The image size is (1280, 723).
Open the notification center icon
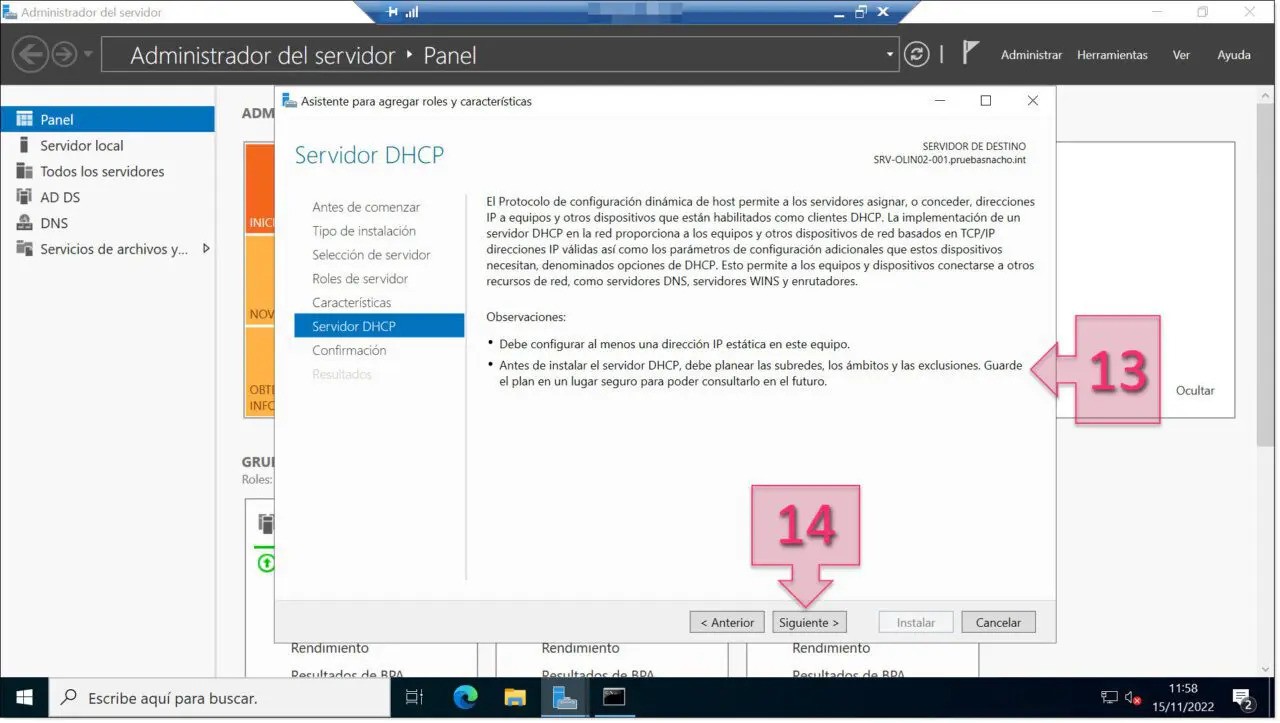point(1243,697)
